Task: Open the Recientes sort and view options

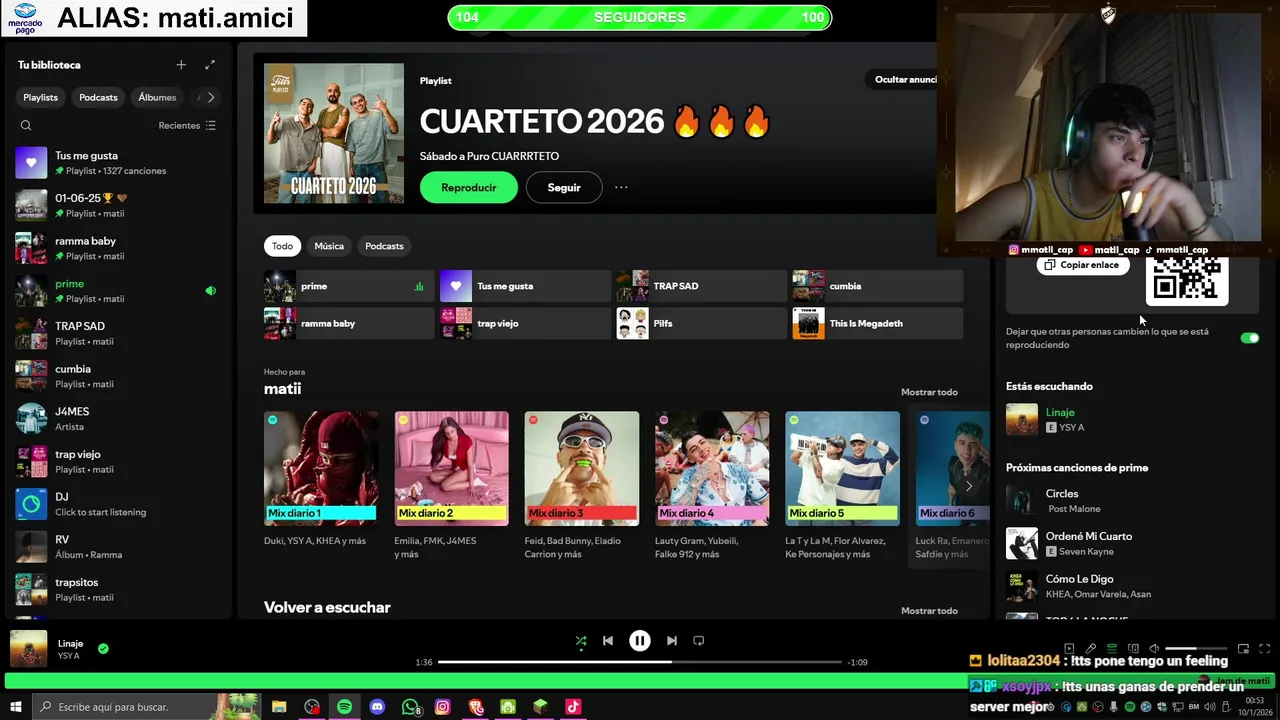Action: click(187, 125)
